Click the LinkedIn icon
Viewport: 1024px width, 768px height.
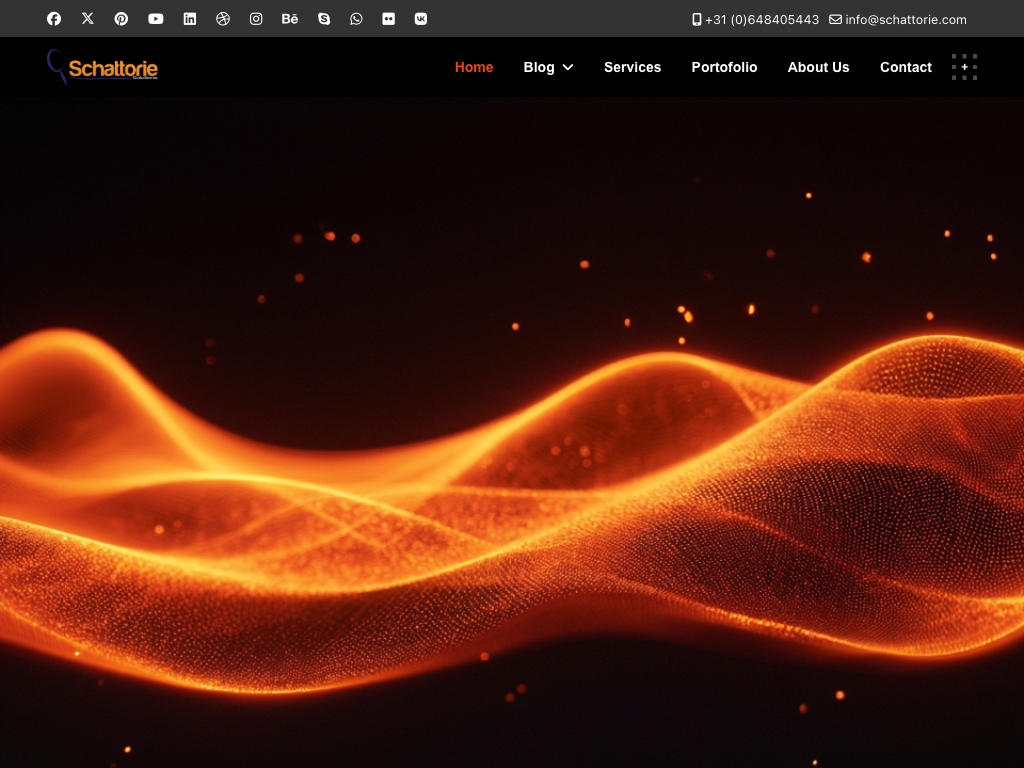190,19
